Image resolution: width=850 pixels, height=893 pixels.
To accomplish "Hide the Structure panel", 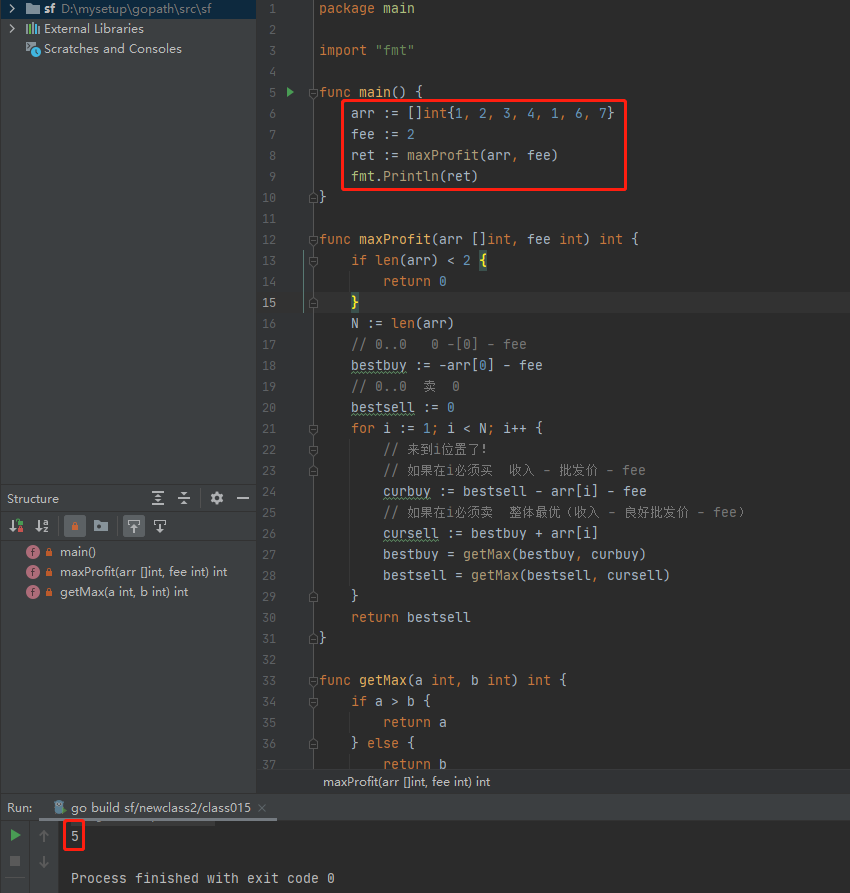I will coord(243,498).
